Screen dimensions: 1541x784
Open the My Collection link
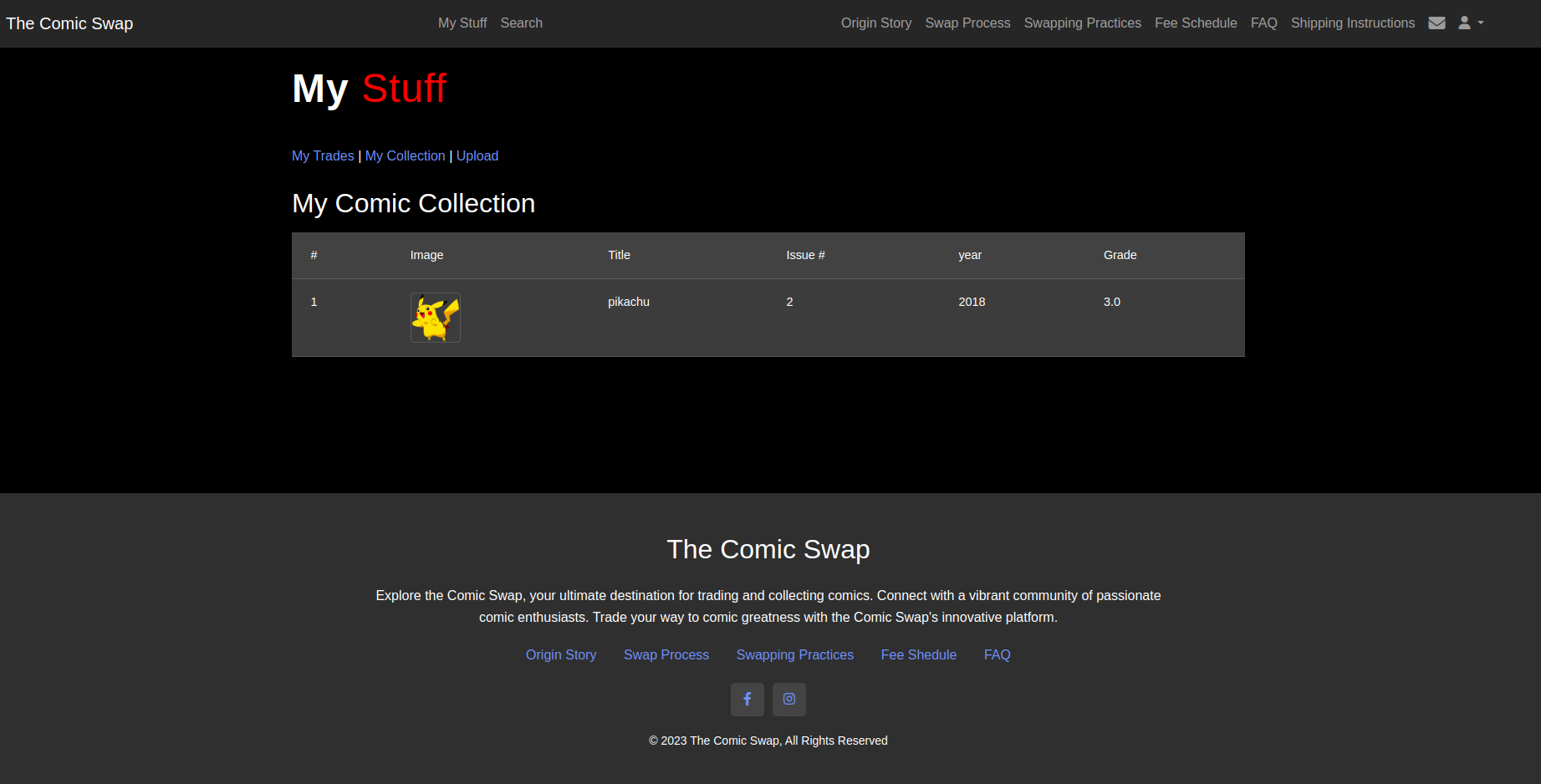pyautogui.click(x=405, y=155)
